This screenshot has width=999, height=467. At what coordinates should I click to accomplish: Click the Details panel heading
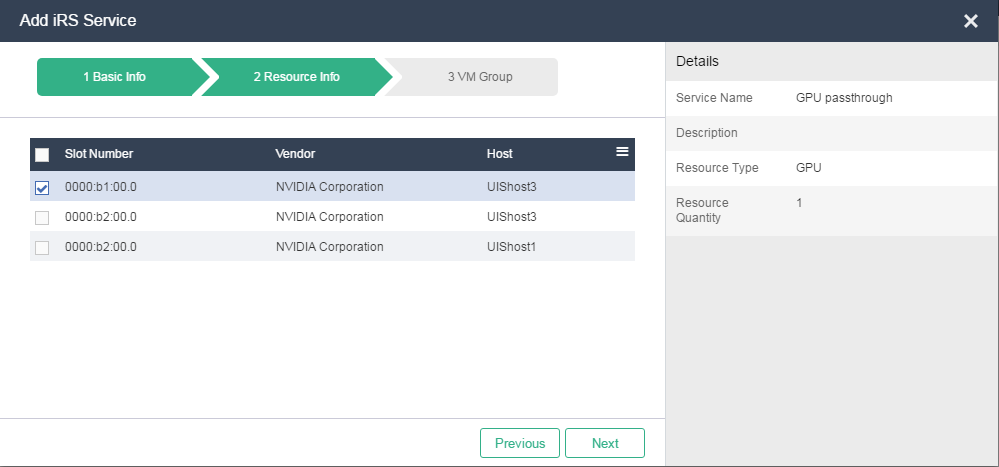697,61
